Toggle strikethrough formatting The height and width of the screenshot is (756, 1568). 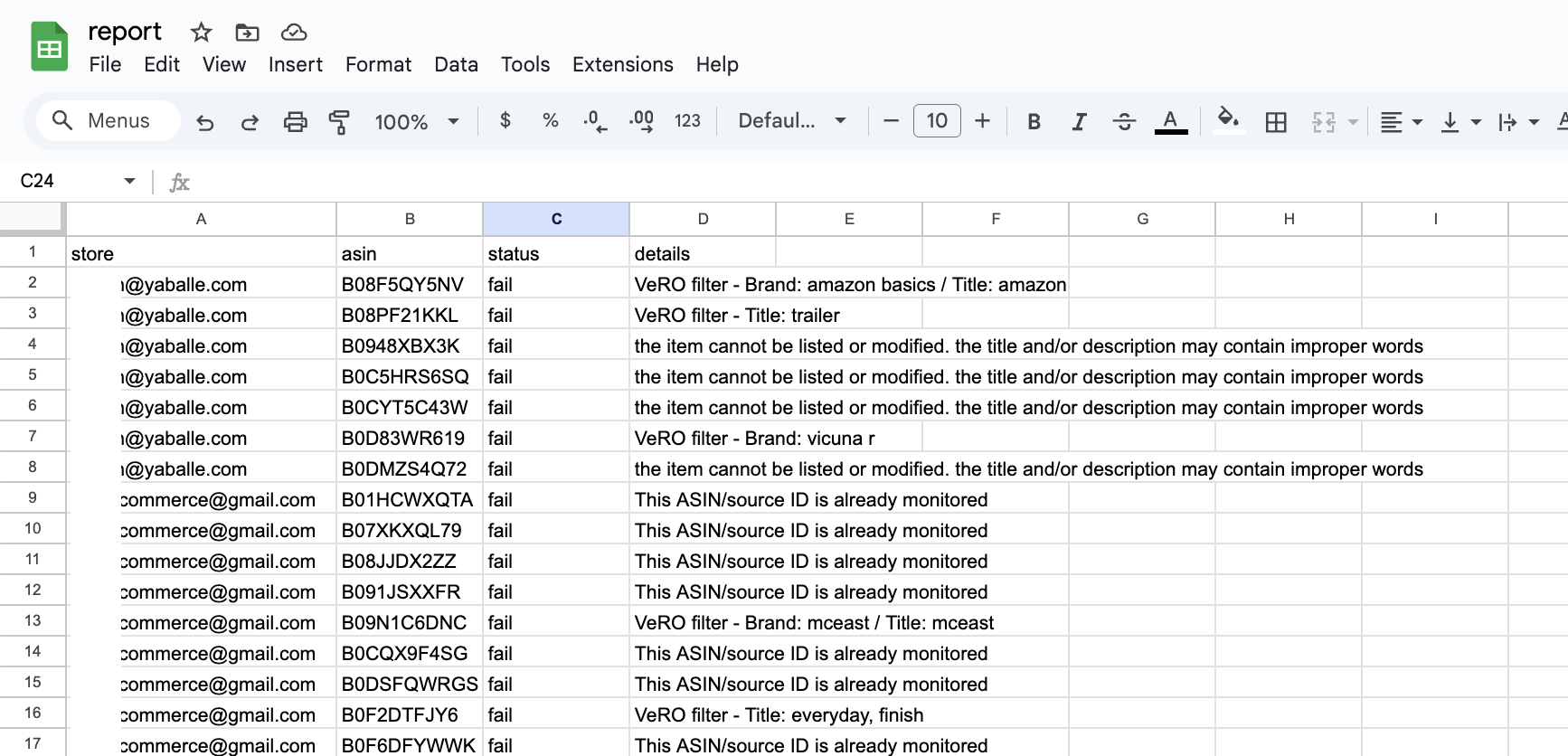tap(1124, 121)
